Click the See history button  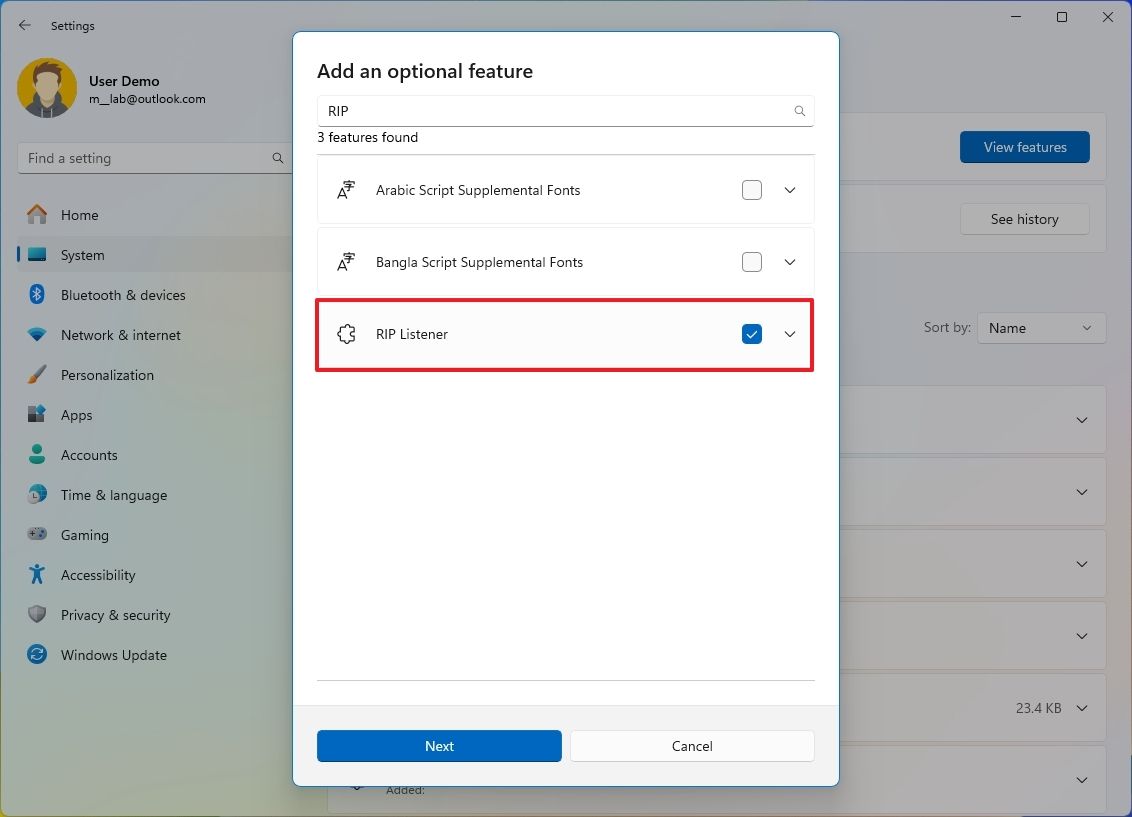click(x=1024, y=219)
